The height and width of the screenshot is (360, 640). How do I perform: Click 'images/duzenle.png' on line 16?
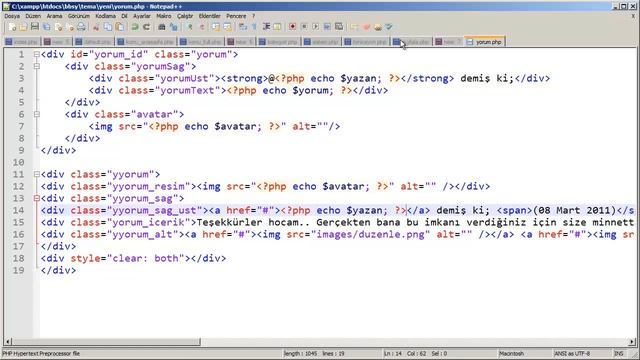[371, 234]
